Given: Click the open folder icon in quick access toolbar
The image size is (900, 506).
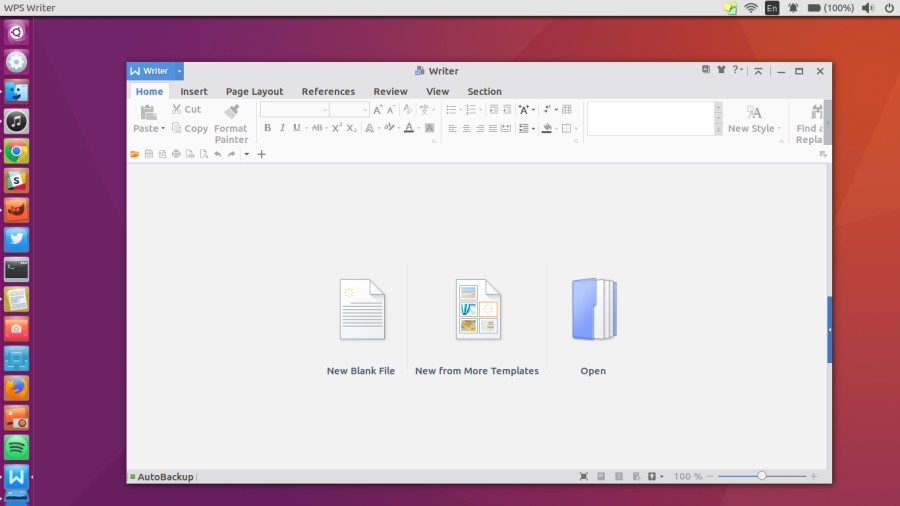Looking at the screenshot, I should pyautogui.click(x=135, y=154).
